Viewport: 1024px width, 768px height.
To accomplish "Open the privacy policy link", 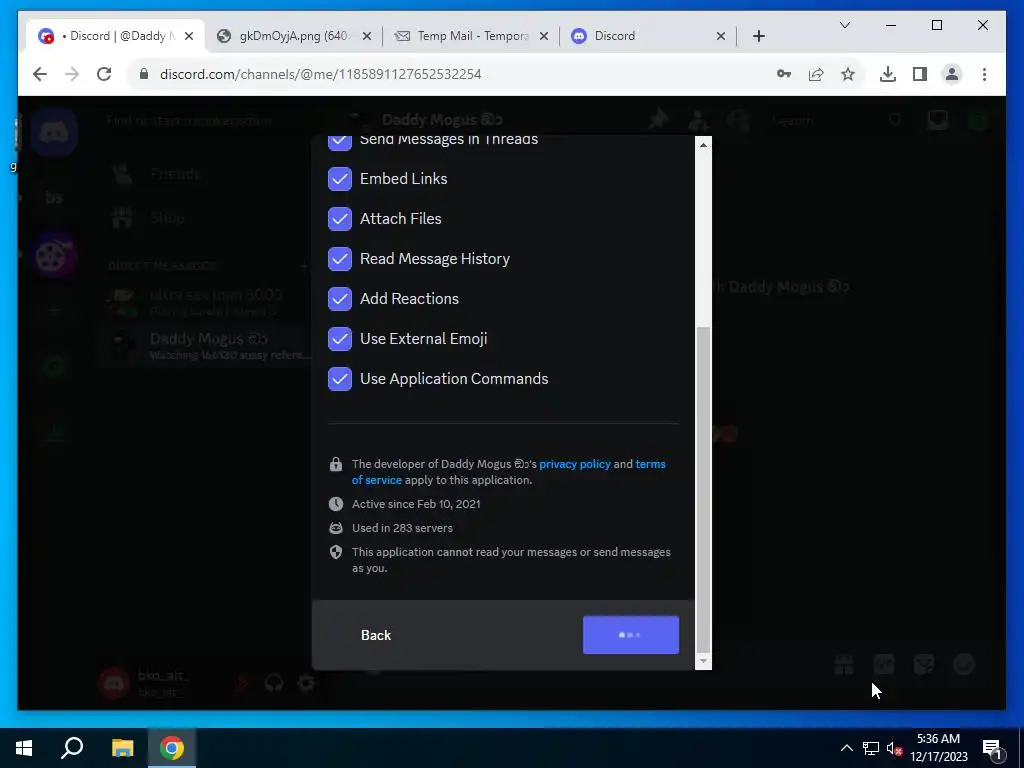I will [575, 464].
